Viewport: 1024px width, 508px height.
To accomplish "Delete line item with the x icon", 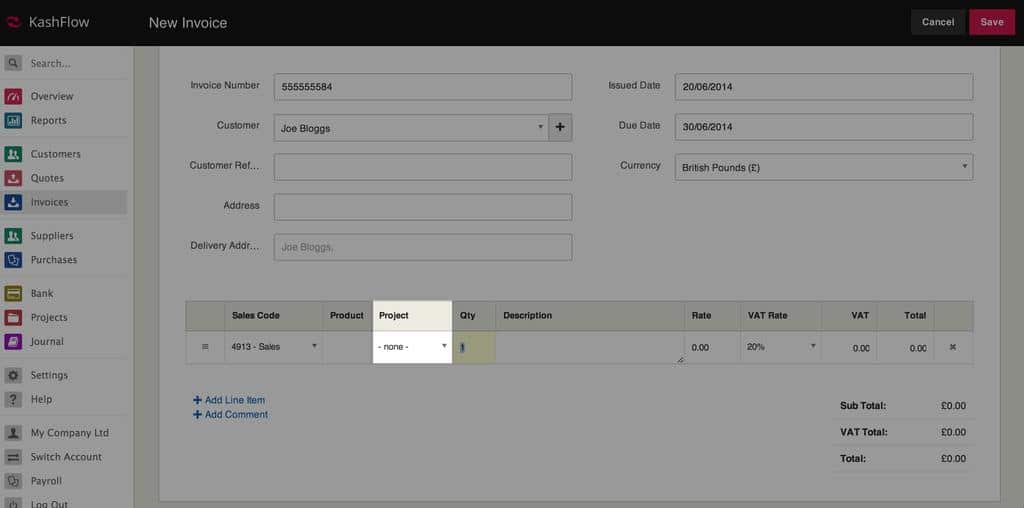I will point(952,347).
